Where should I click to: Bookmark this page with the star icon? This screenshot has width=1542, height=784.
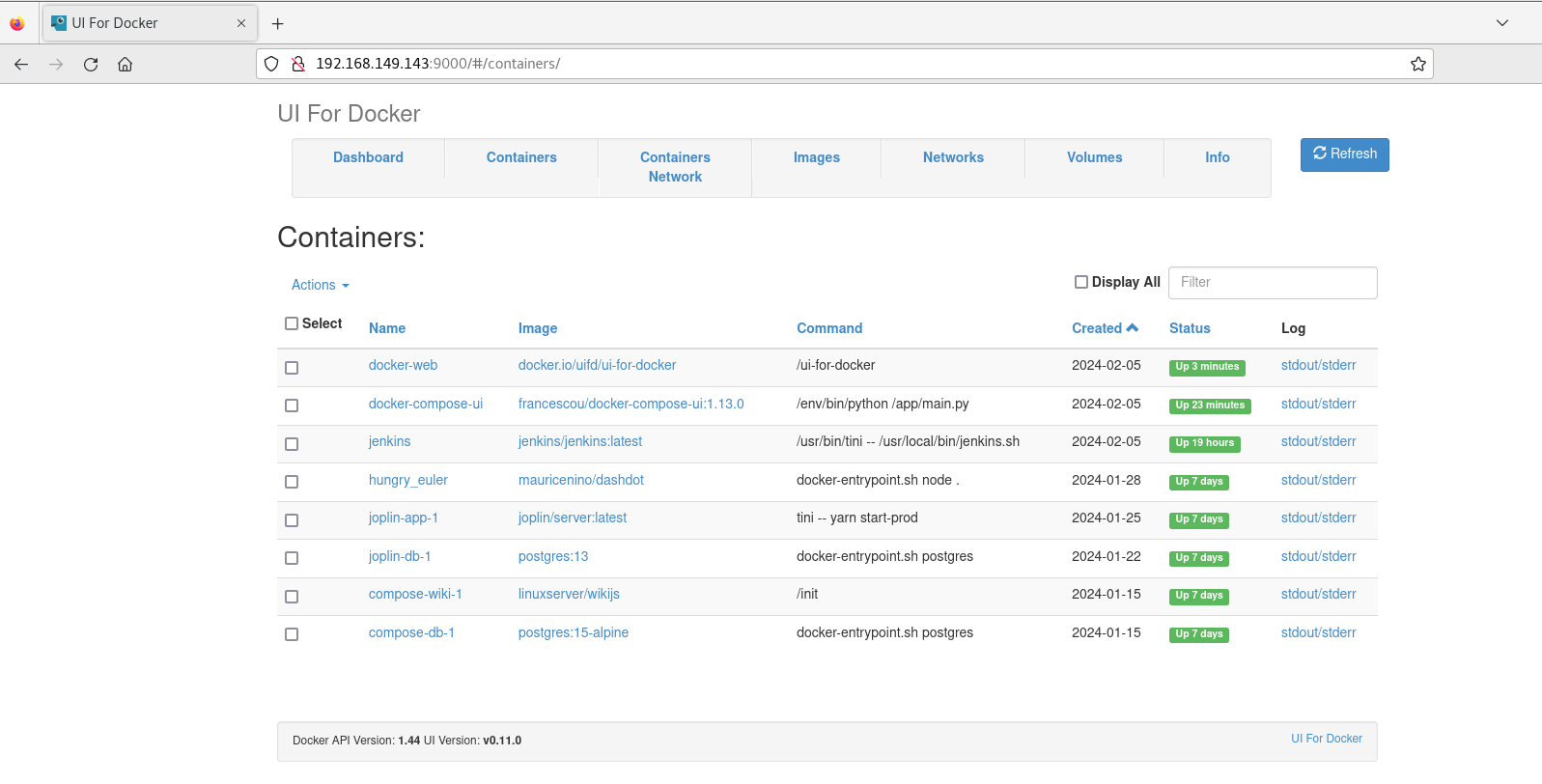point(1417,64)
